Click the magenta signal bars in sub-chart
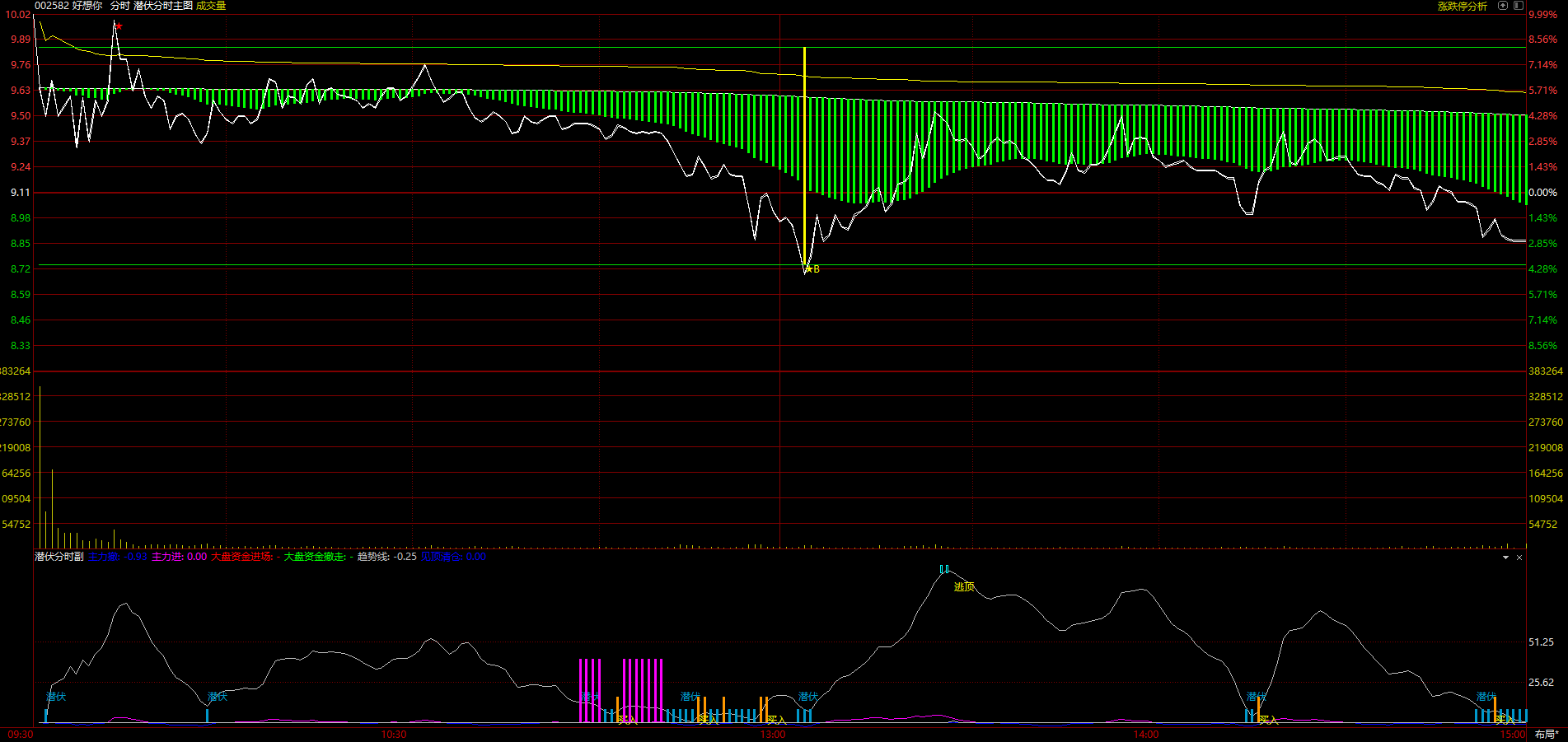The height and width of the screenshot is (742, 1568). click(621, 690)
